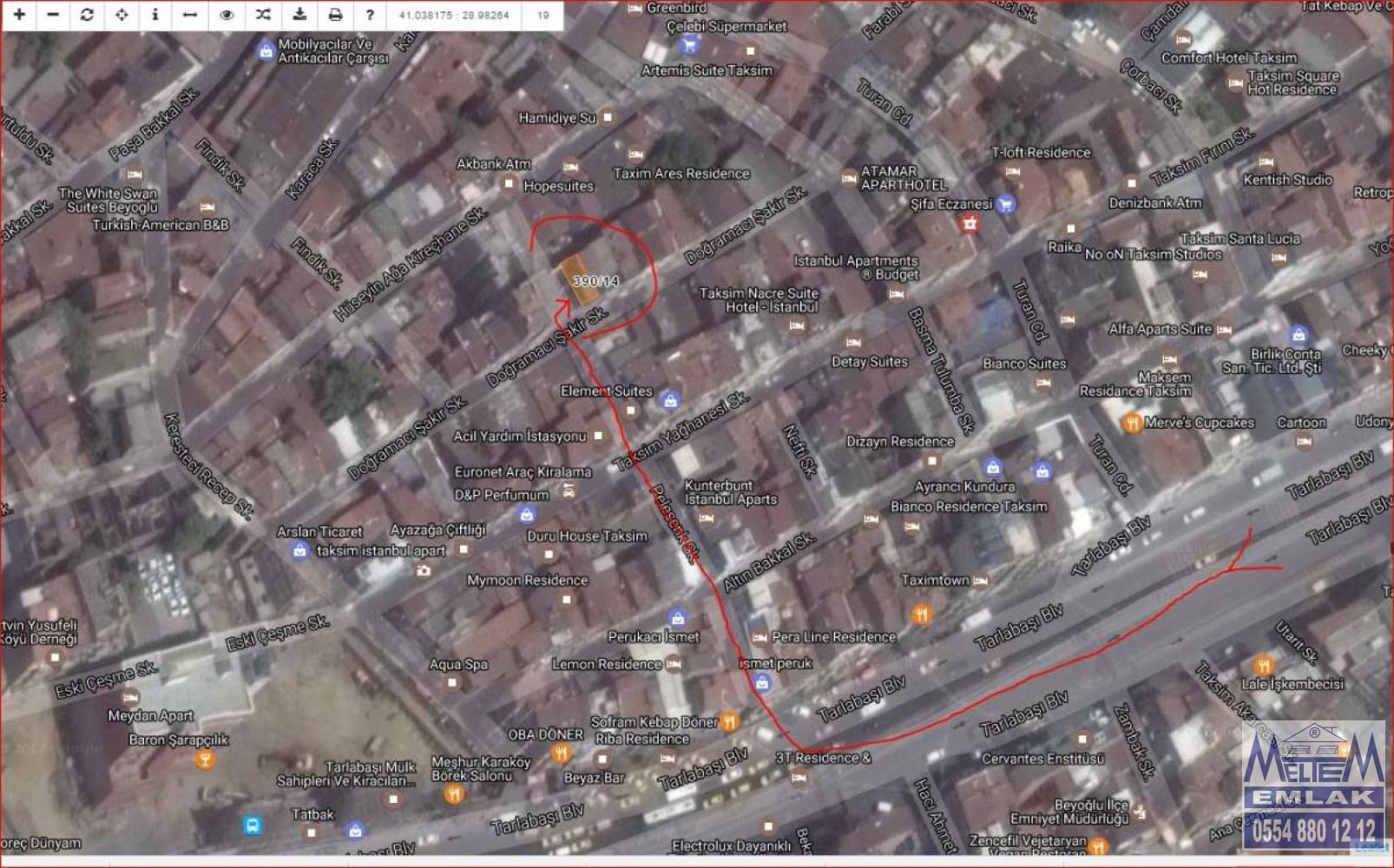Print the map using printer icon
Screen dimensions: 1394x868
335,15
